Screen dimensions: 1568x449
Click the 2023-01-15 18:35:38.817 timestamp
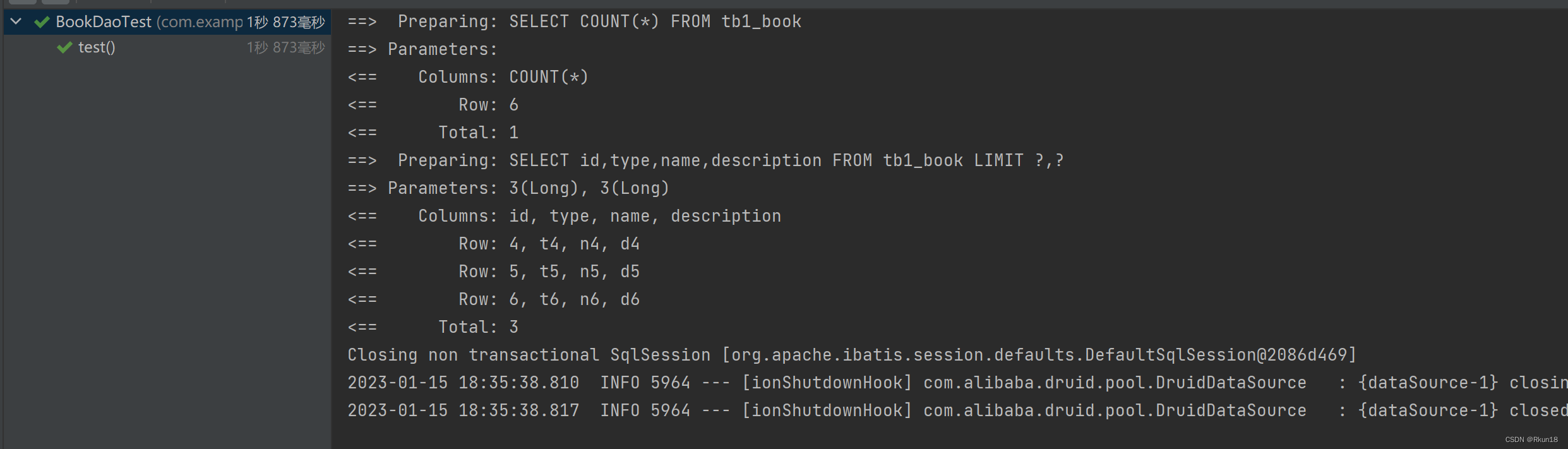[463, 410]
